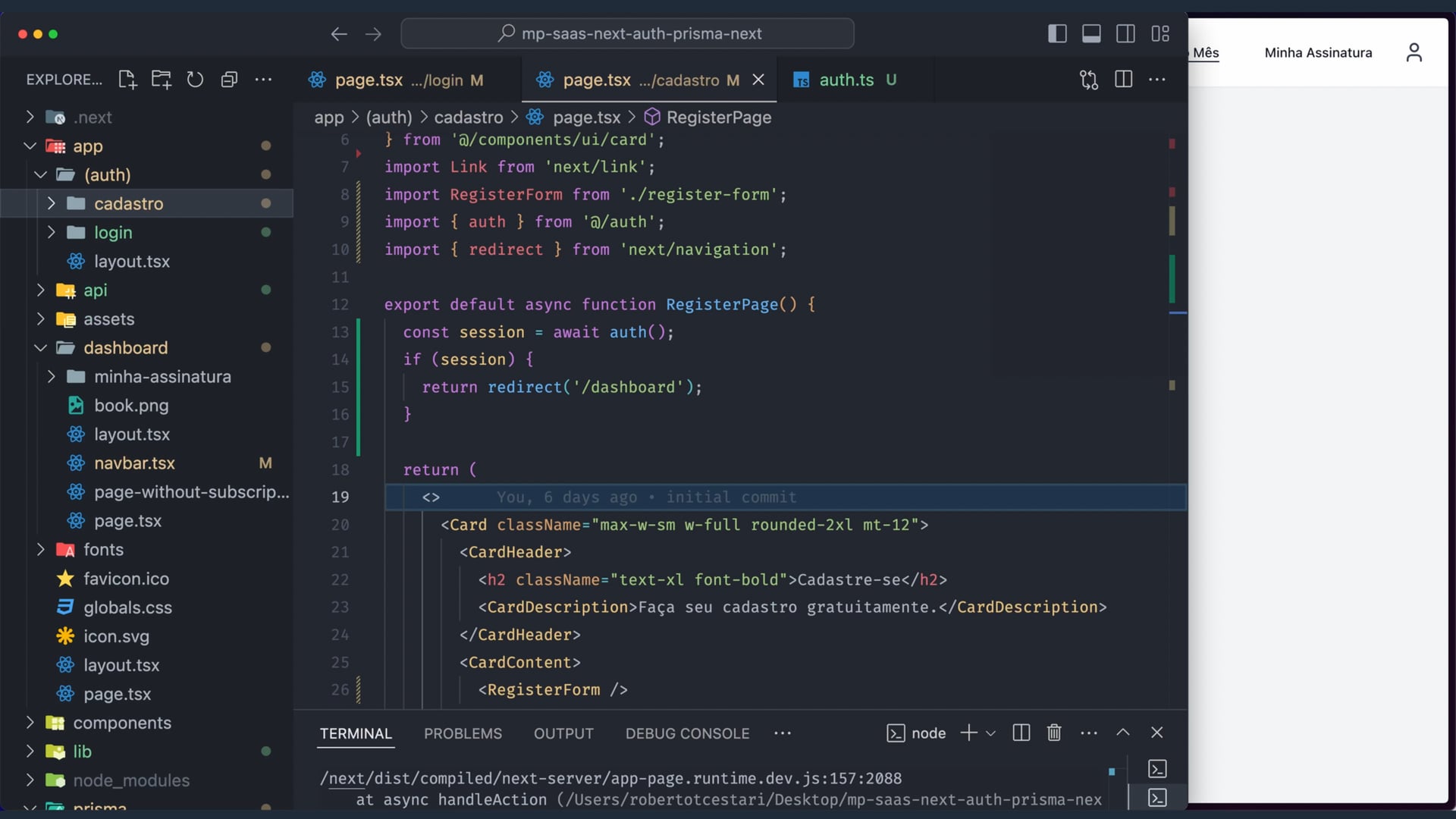Click RegisterPage in the breadcrumb
Viewport: 1456px width, 819px height.
coord(718,118)
